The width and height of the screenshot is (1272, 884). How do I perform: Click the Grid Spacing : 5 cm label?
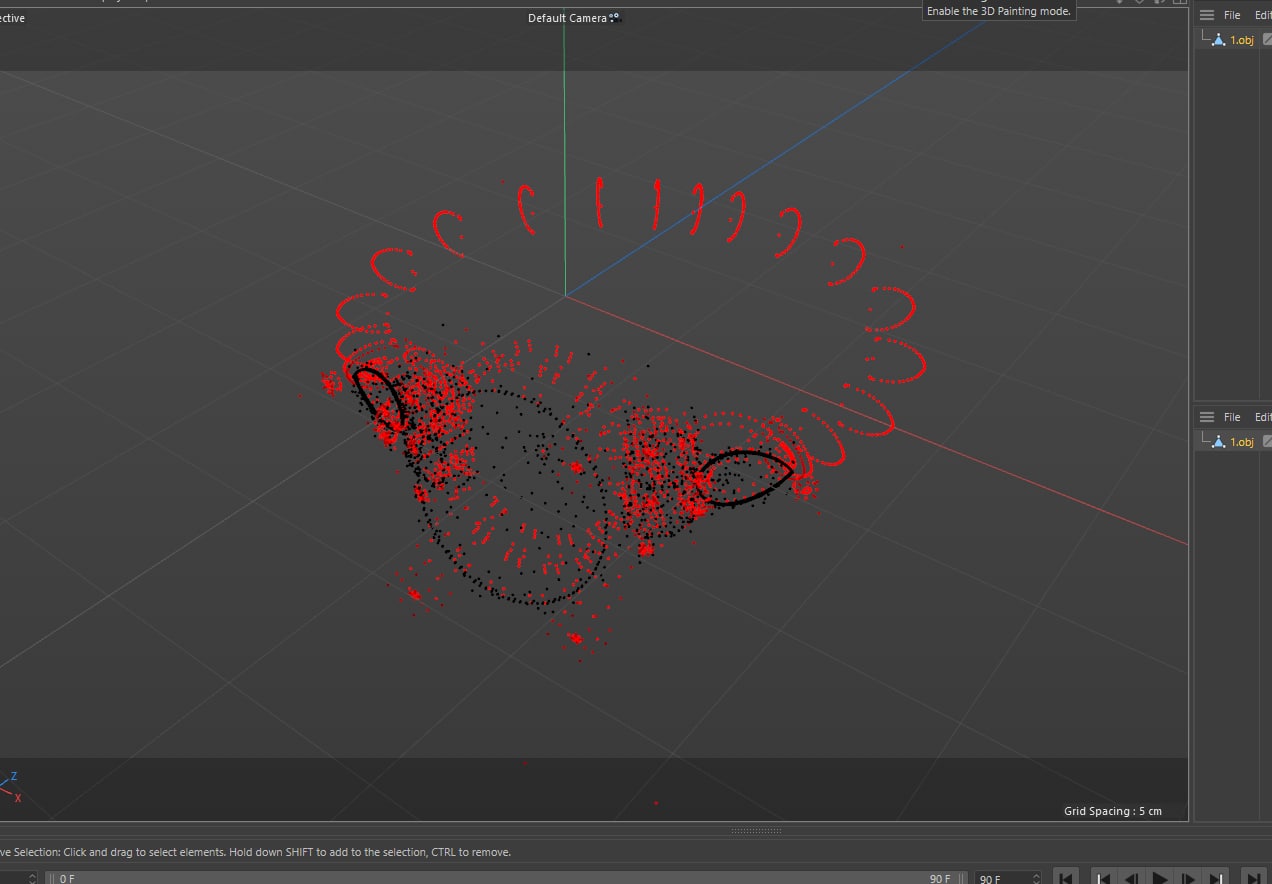[1112, 811]
